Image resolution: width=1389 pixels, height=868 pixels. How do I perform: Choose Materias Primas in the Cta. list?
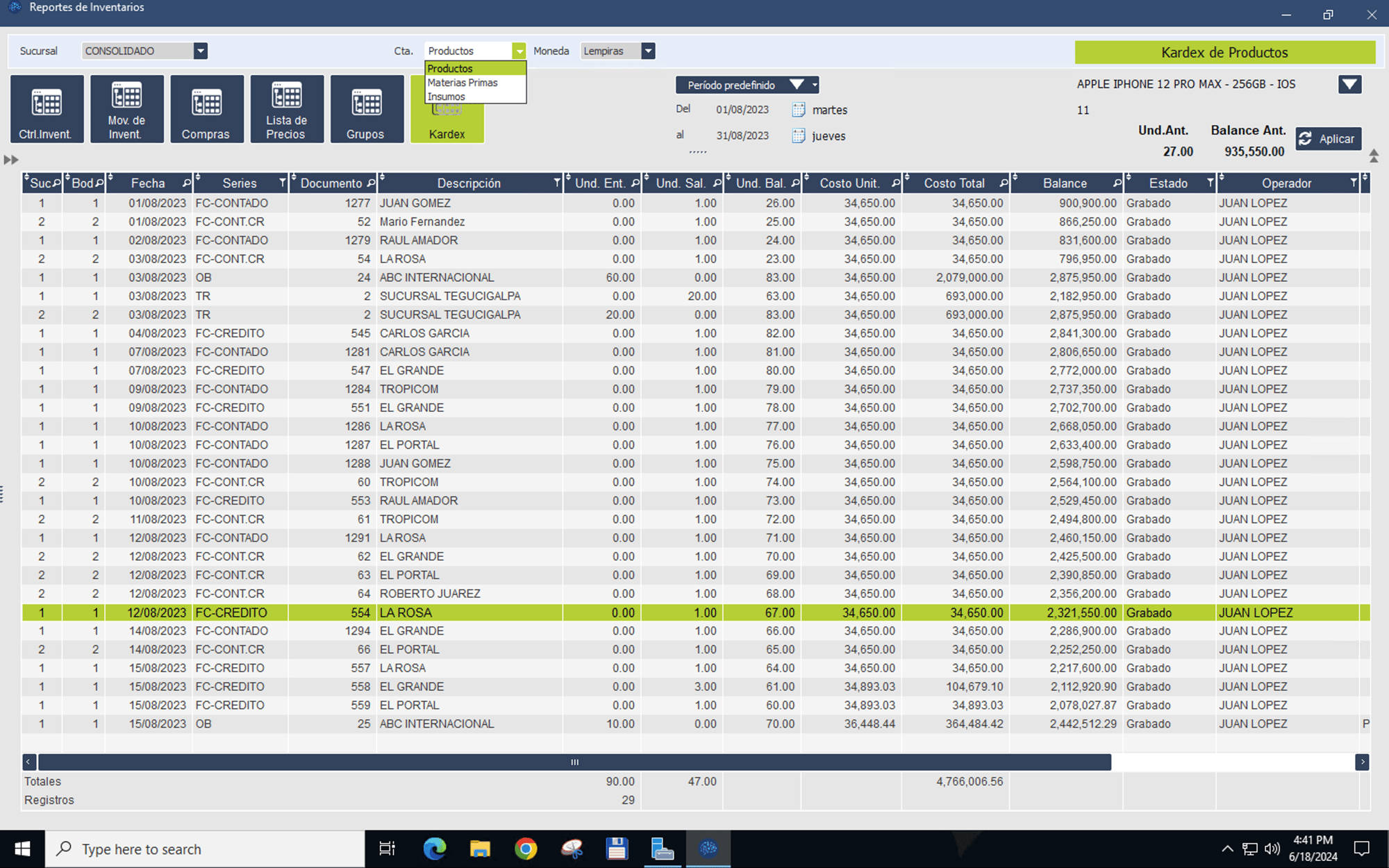coord(475,83)
